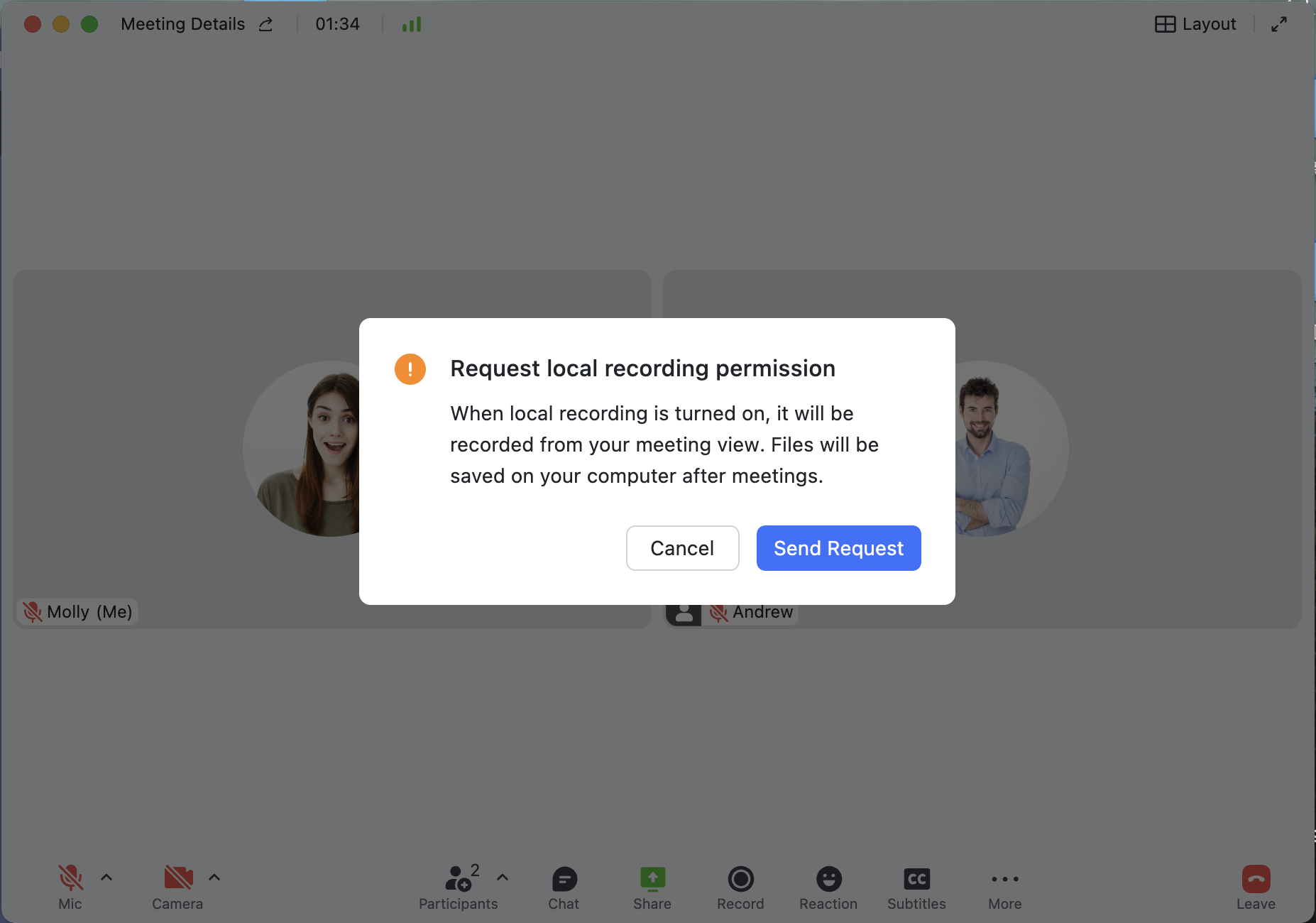The image size is (1316, 923).
Task: Open the More options menu
Action: pyautogui.click(x=1004, y=880)
